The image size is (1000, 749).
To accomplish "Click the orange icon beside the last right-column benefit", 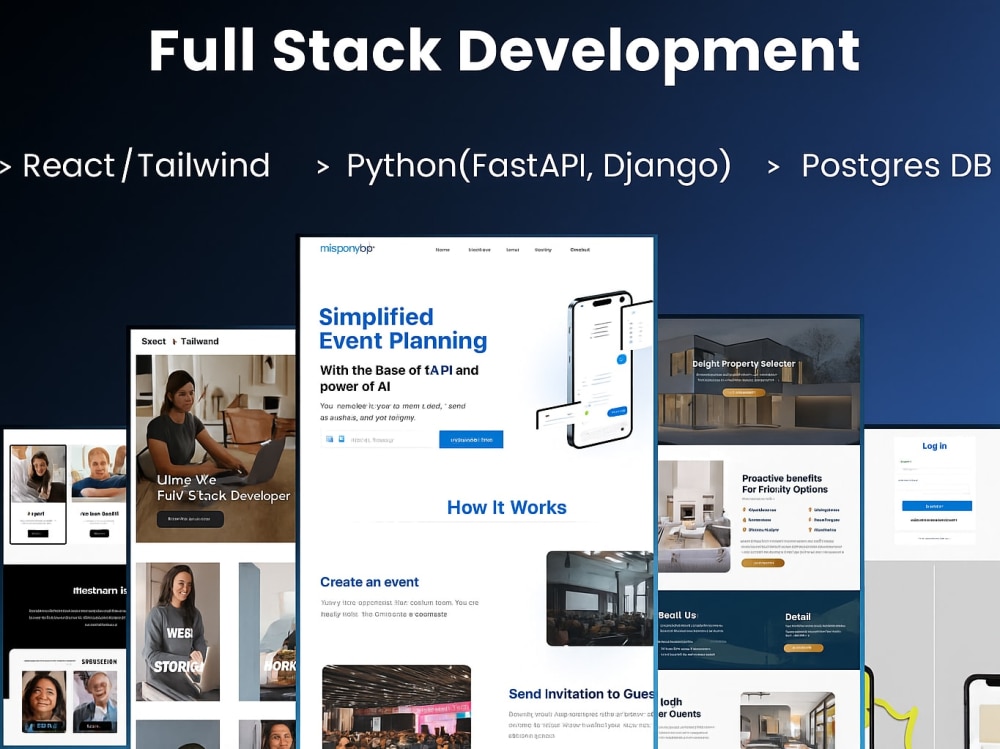I will coord(810,529).
